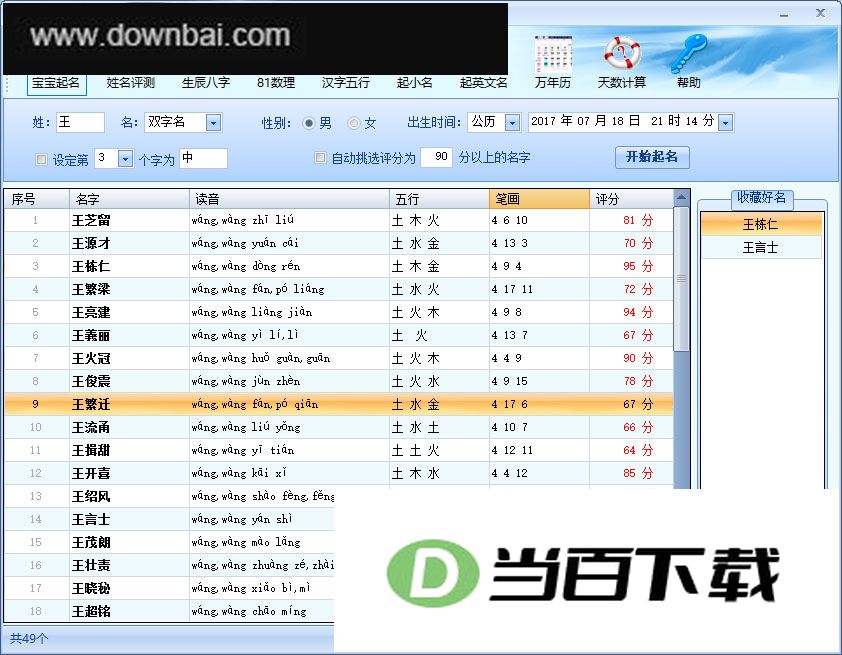842x655 pixels.
Task: Select the name row 王超铭
Action: click(x=169, y=611)
